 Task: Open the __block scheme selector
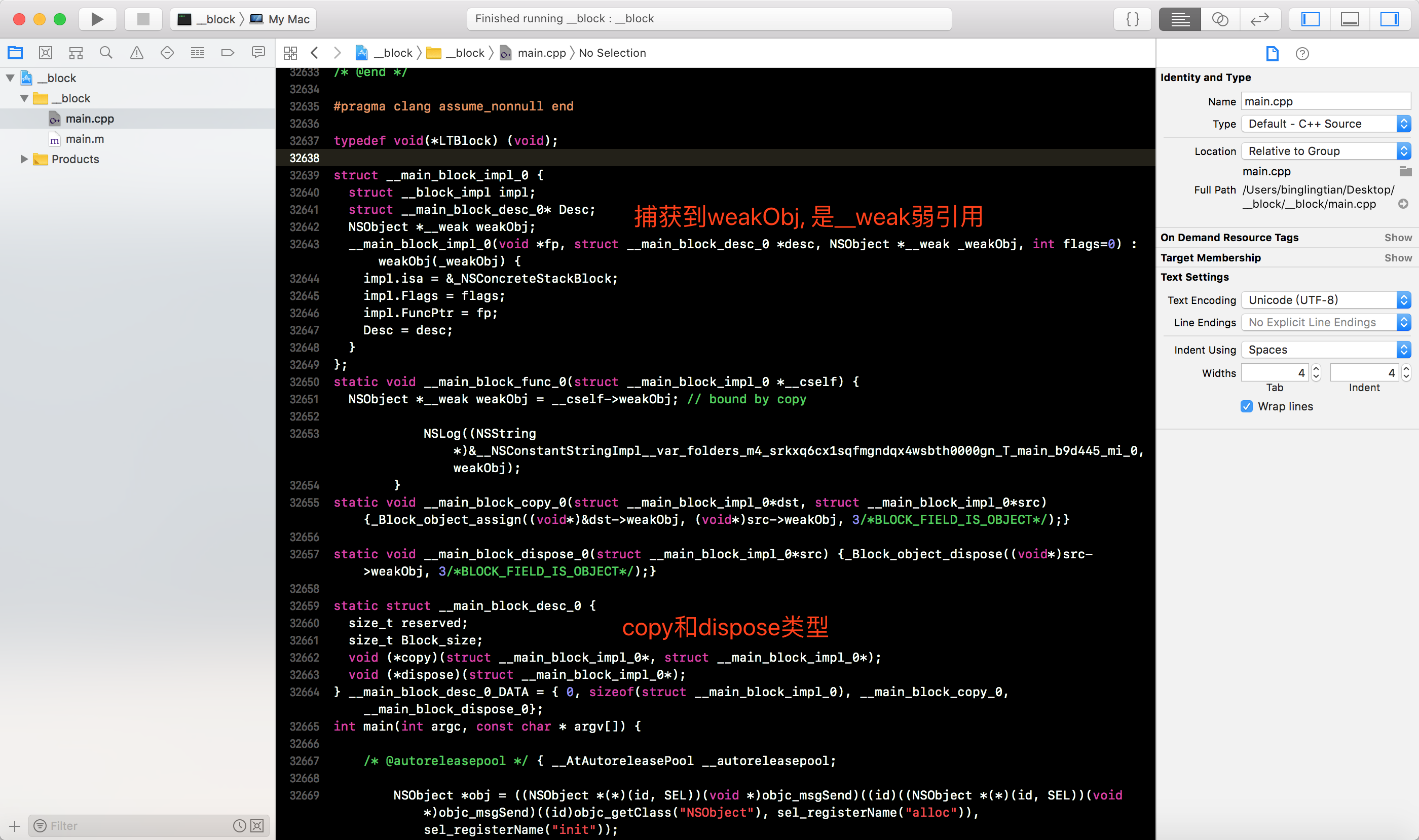[x=207, y=19]
